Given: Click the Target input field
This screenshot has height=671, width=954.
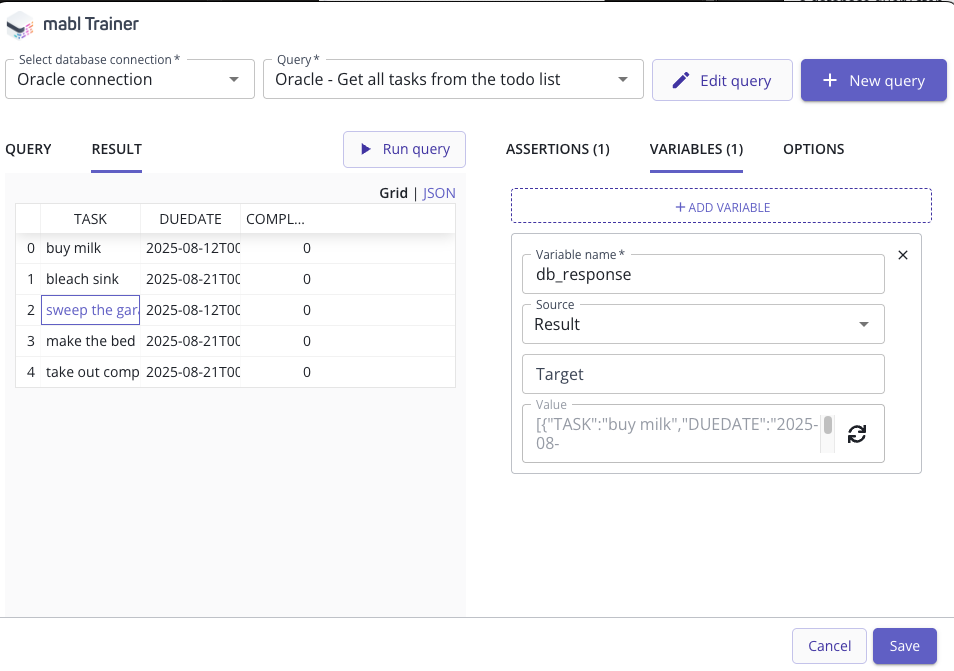Looking at the screenshot, I should 702,374.
